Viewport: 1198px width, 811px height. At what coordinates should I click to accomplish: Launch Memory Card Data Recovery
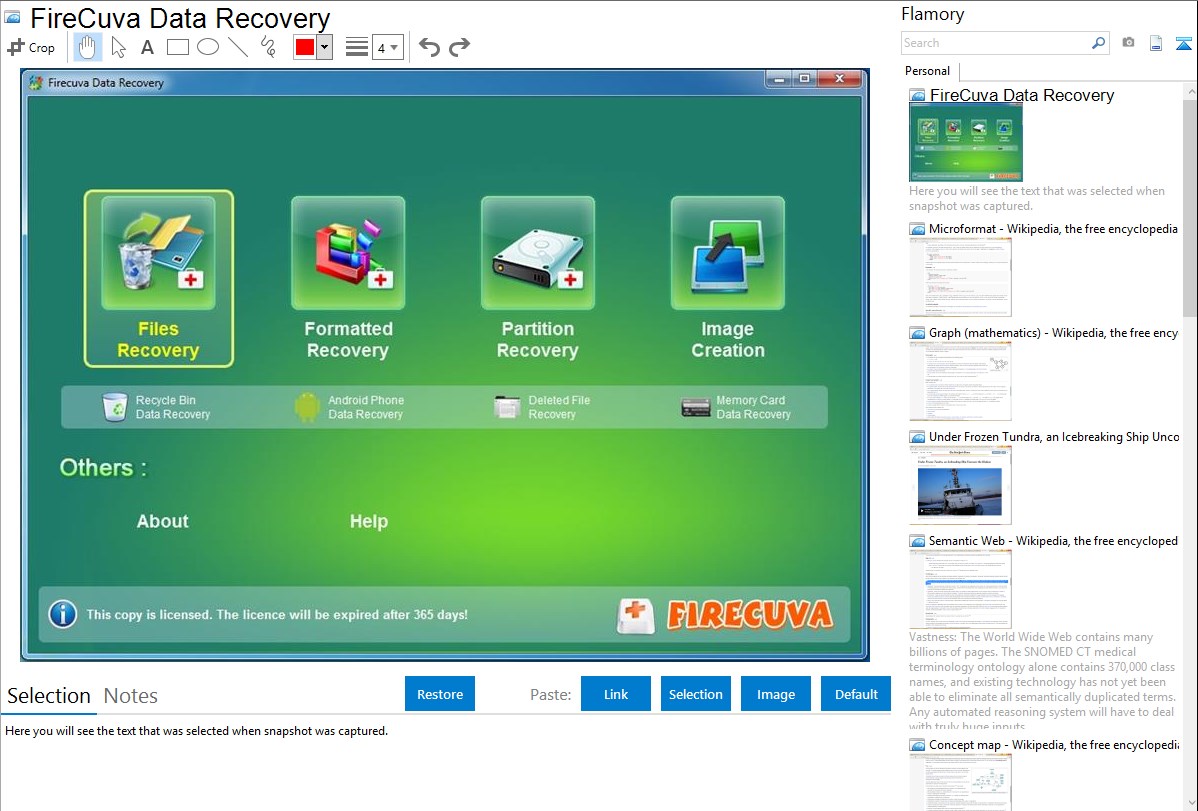click(x=736, y=407)
